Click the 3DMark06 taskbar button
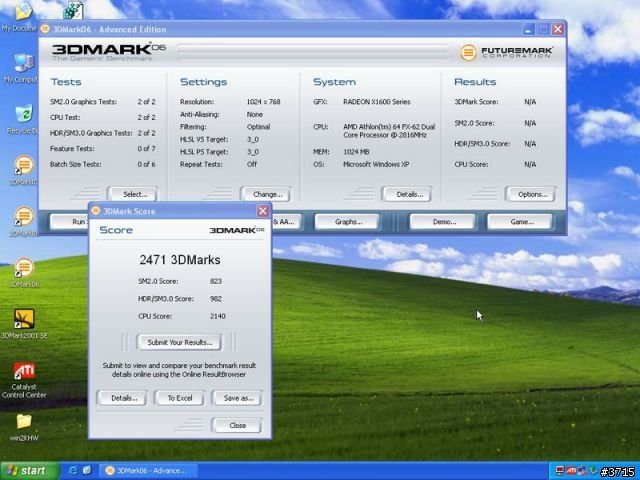 point(148,471)
